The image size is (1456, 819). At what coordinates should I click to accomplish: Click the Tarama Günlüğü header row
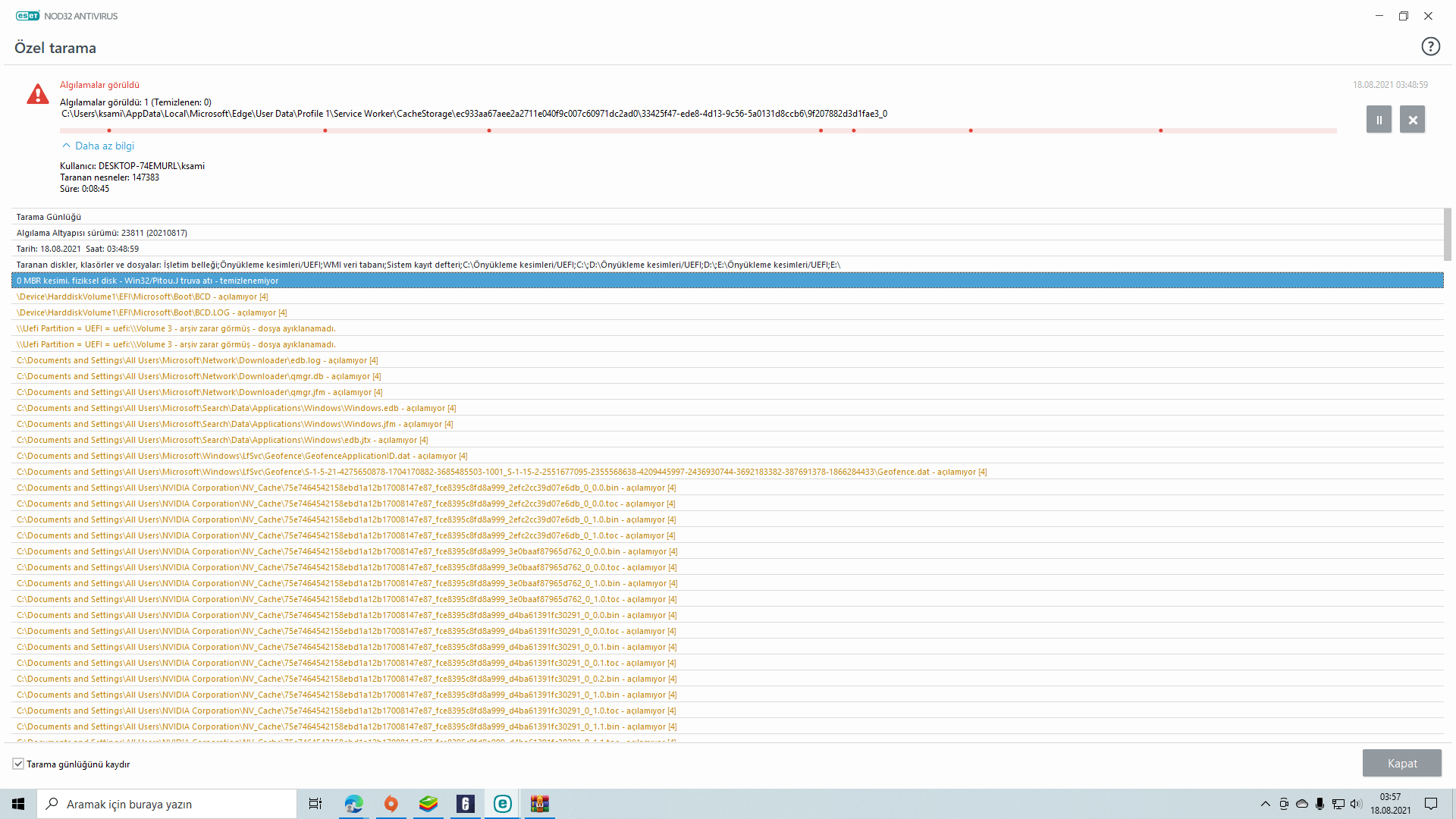pos(727,217)
